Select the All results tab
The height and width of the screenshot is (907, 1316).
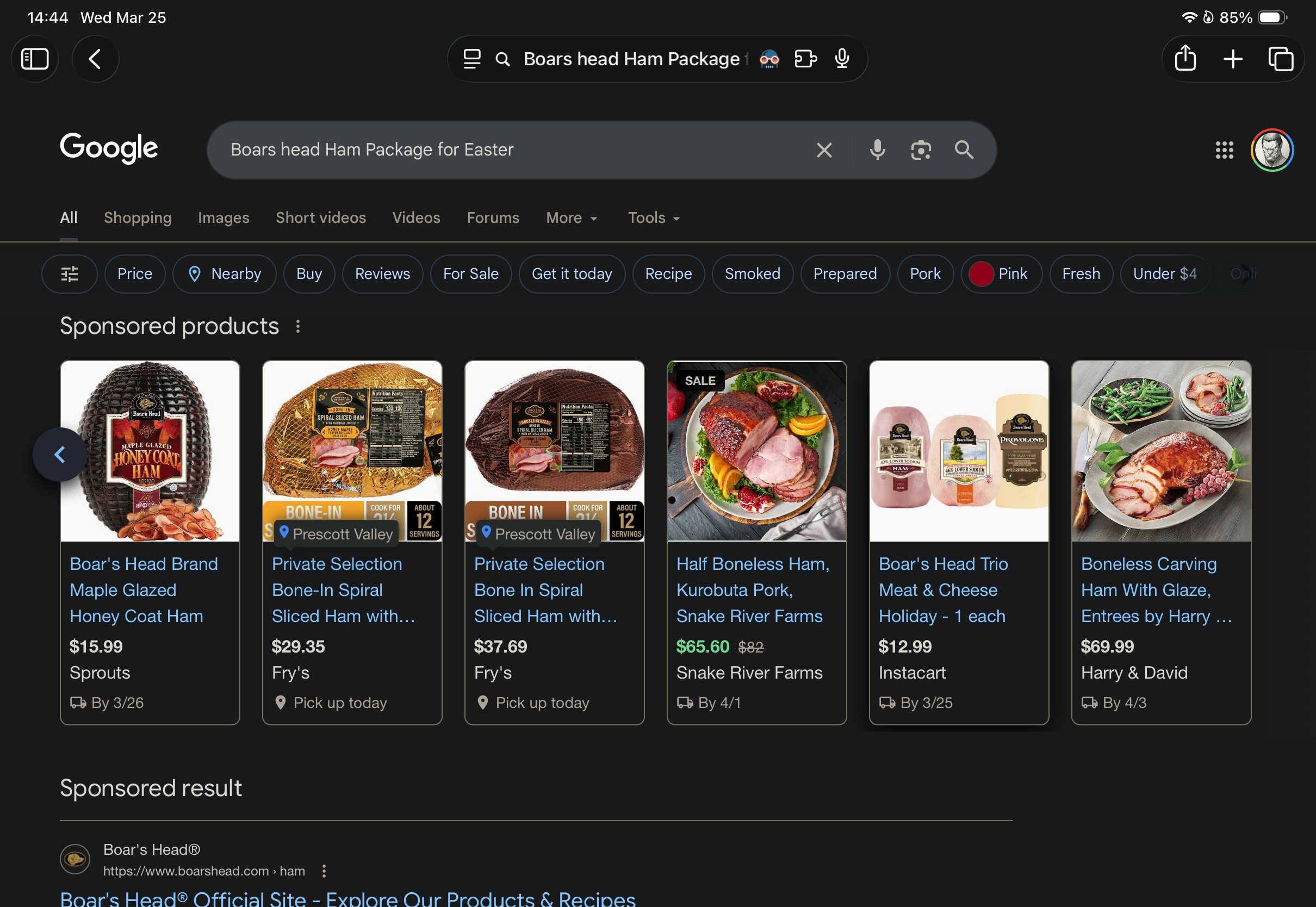coord(69,218)
